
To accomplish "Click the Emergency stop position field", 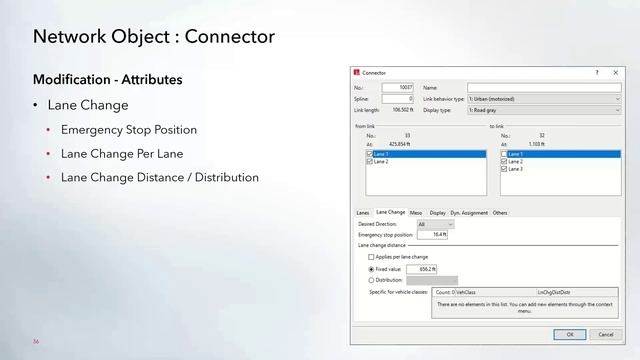I will point(432,235).
